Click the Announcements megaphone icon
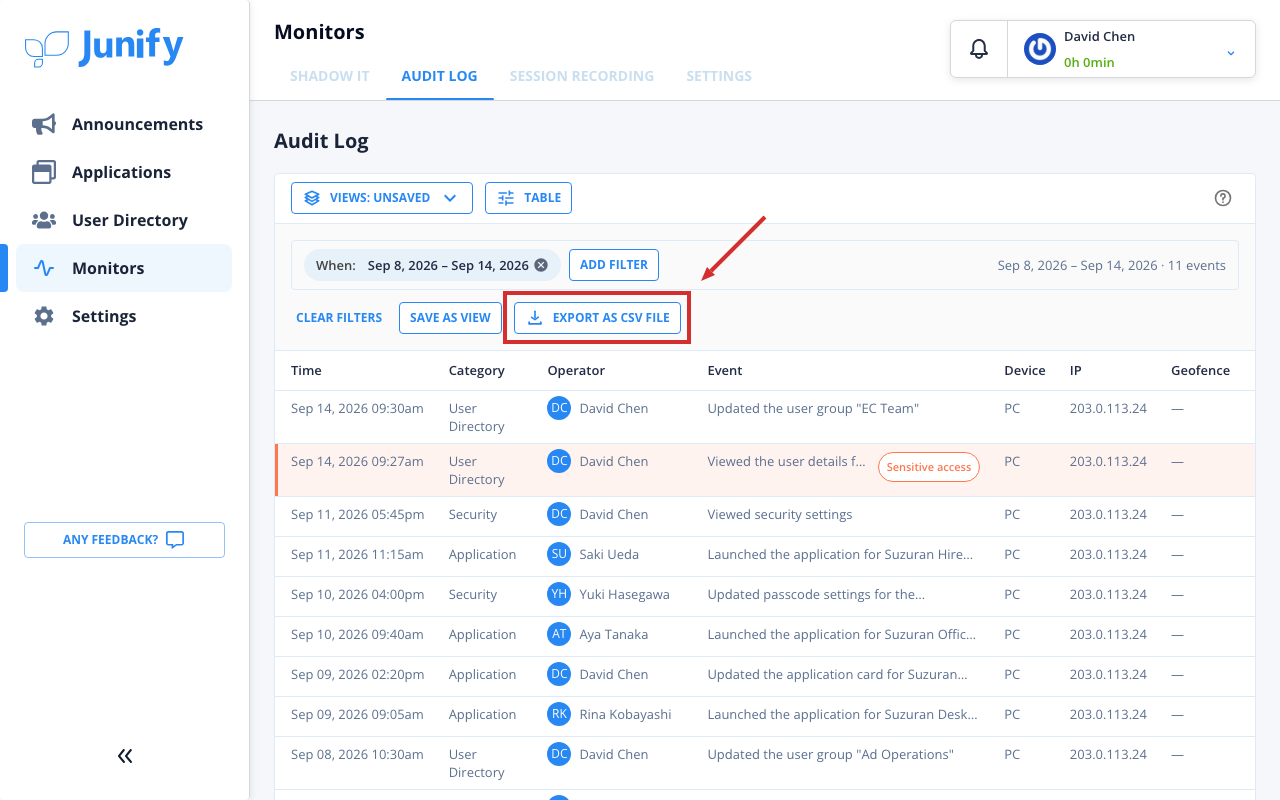This screenshot has height=800, width=1280. 44,124
